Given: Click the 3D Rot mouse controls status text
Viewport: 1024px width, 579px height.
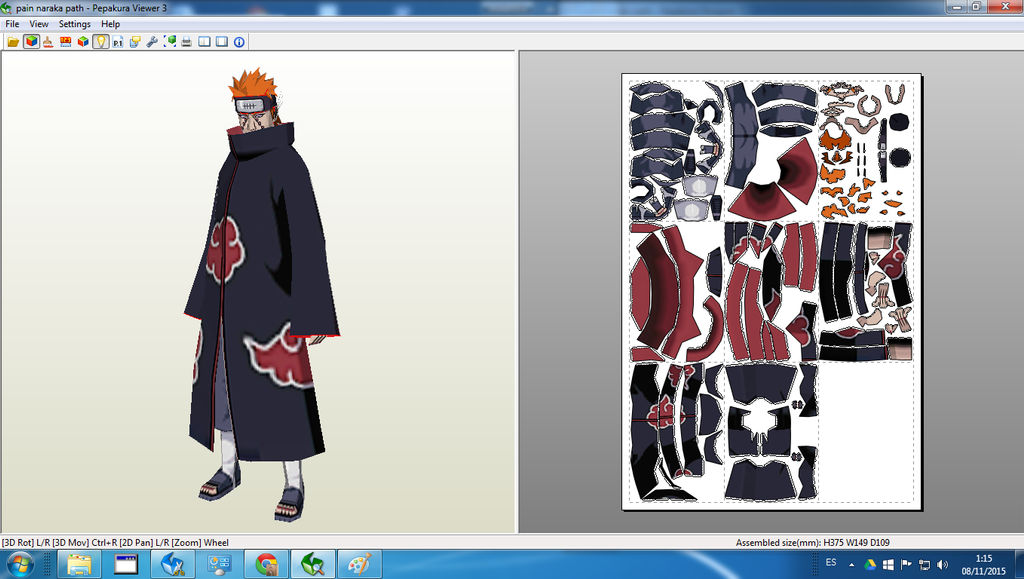Looking at the screenshot, I should click(x=115, y=542).
